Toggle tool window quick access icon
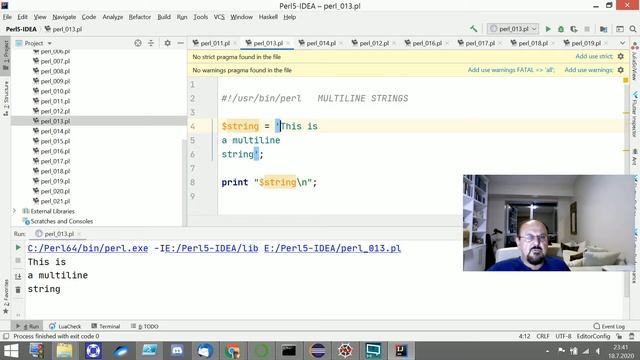 (x=6, y=336)
